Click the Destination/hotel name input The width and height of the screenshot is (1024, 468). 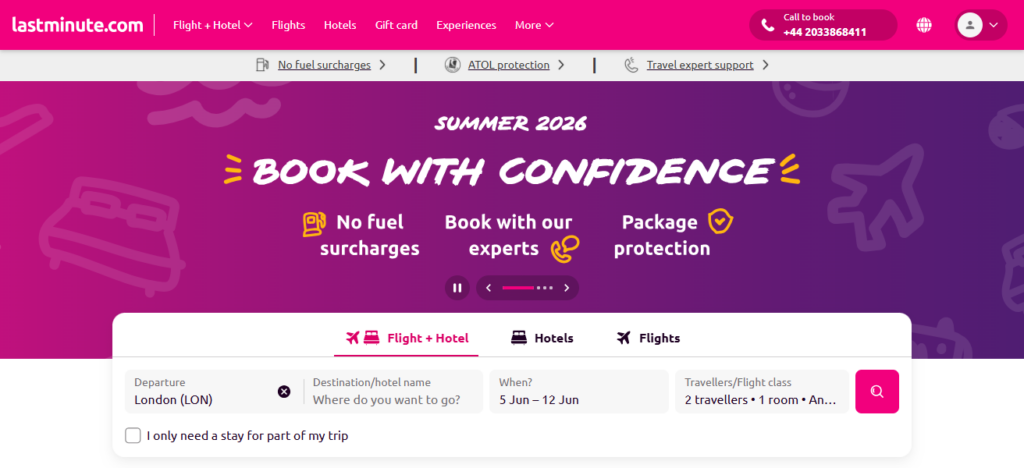[394, 392]
